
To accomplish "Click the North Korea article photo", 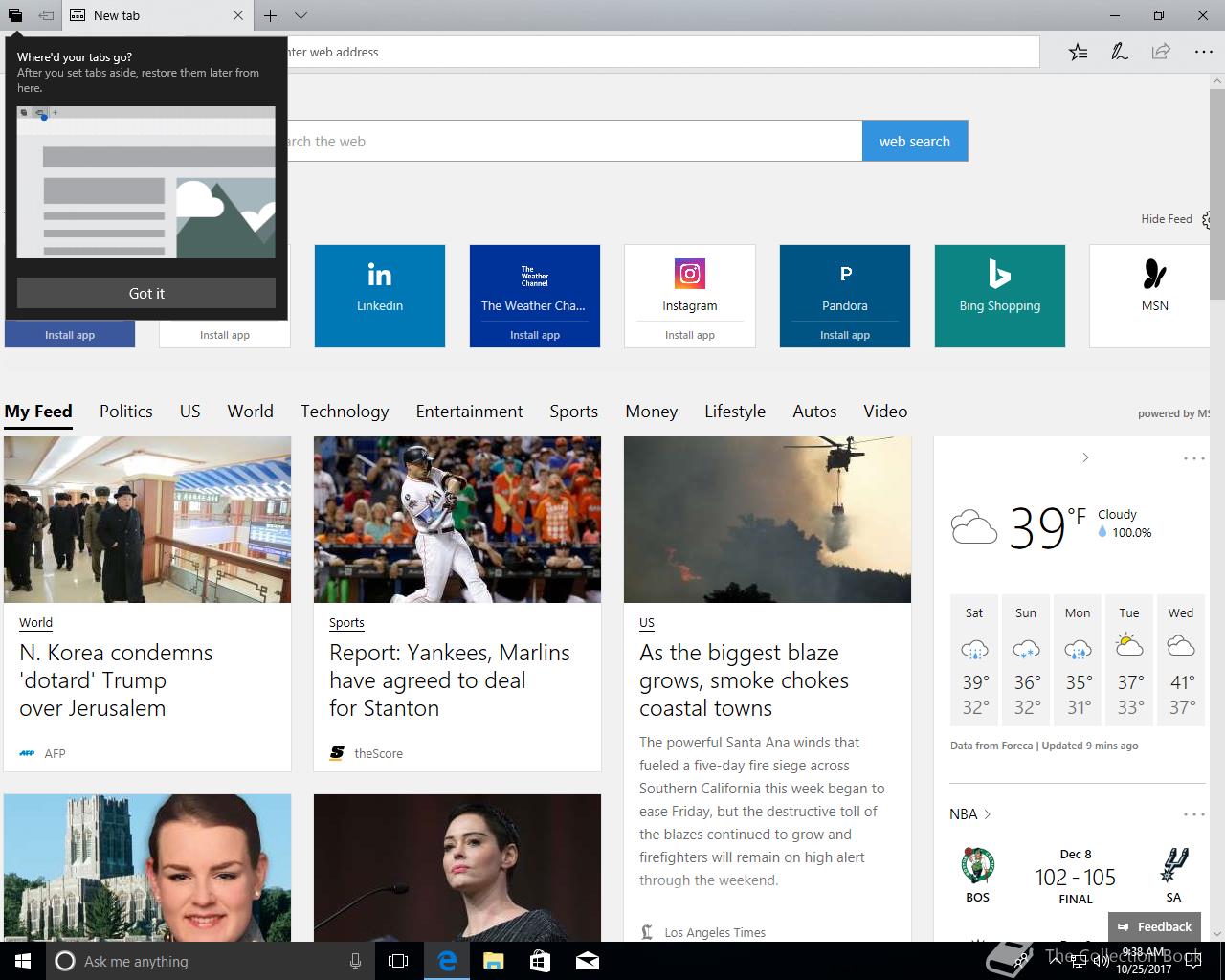I will [147, 520].
